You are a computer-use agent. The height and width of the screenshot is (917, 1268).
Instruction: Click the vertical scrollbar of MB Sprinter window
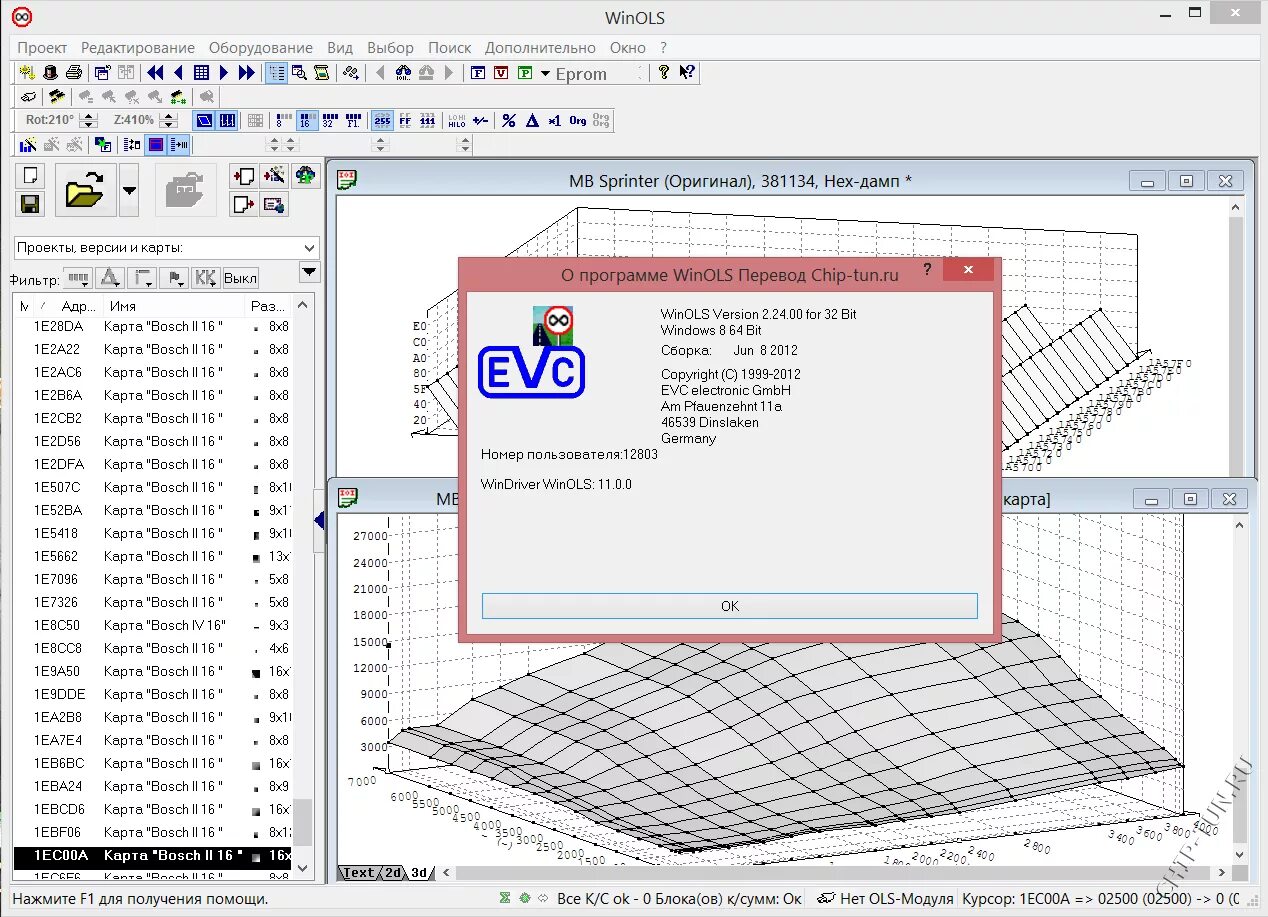coord(1237,335)
